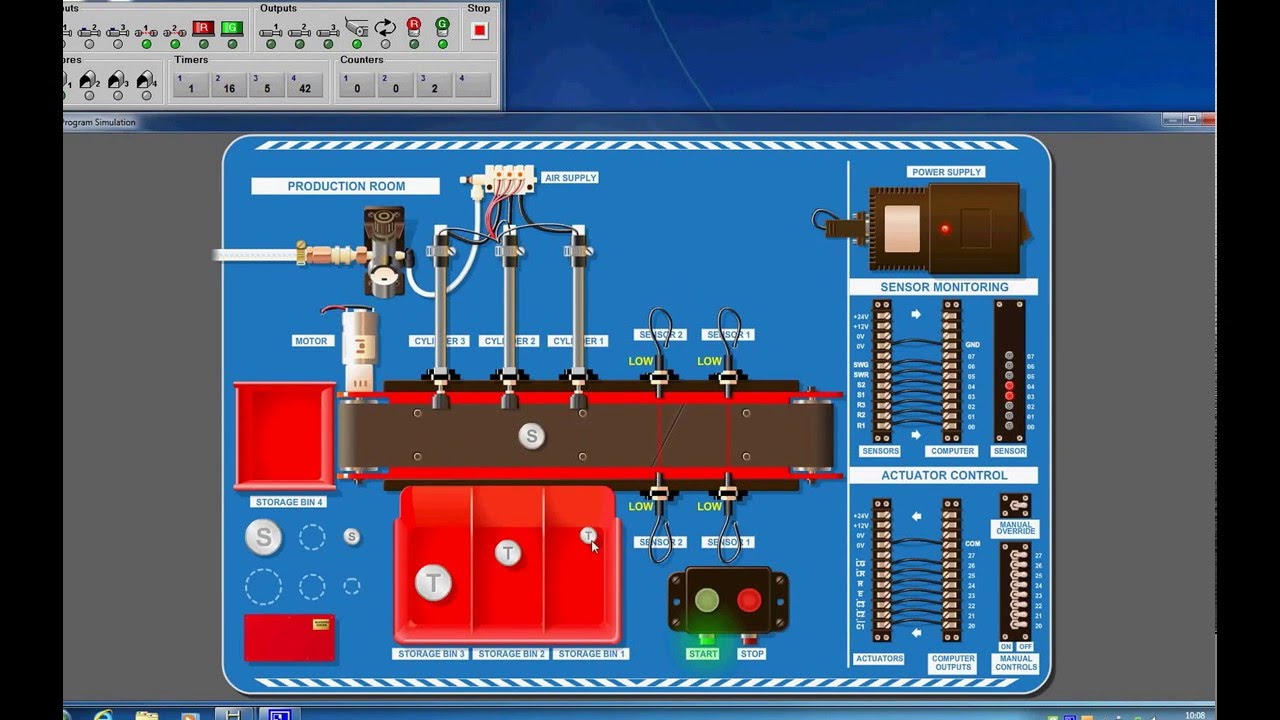Image resolution: width=1280 pixels, height=720 pixels.
Task: Click the conveyor motor
Action: (x=358, y=350)
